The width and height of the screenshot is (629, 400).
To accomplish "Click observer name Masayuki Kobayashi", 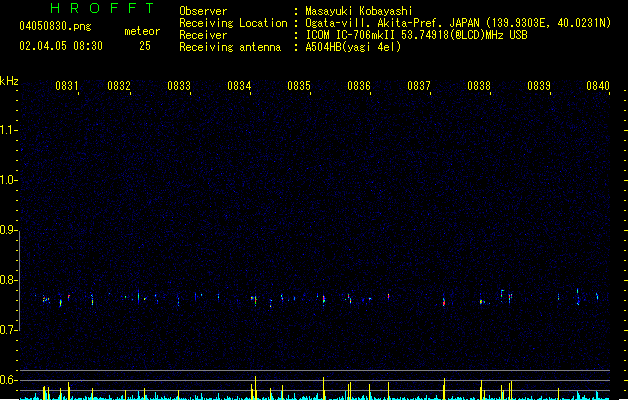I will (x=359, y=11).
